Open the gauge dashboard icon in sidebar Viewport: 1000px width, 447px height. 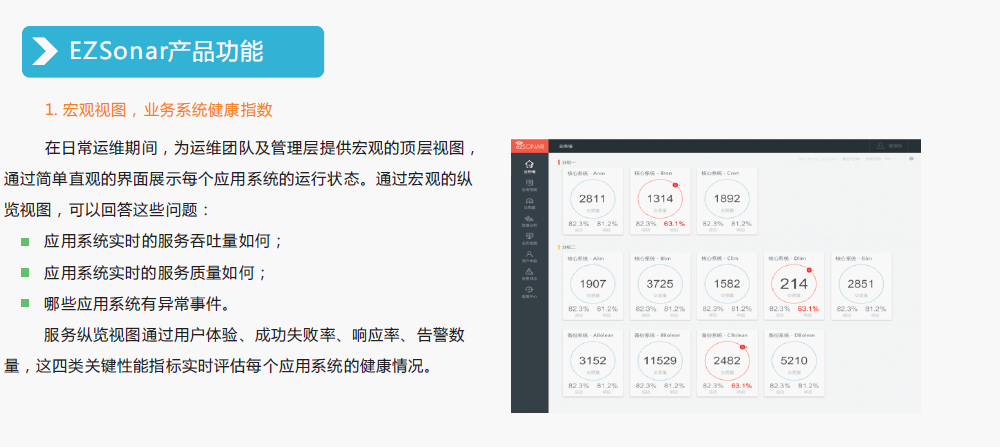click(529, 200)
